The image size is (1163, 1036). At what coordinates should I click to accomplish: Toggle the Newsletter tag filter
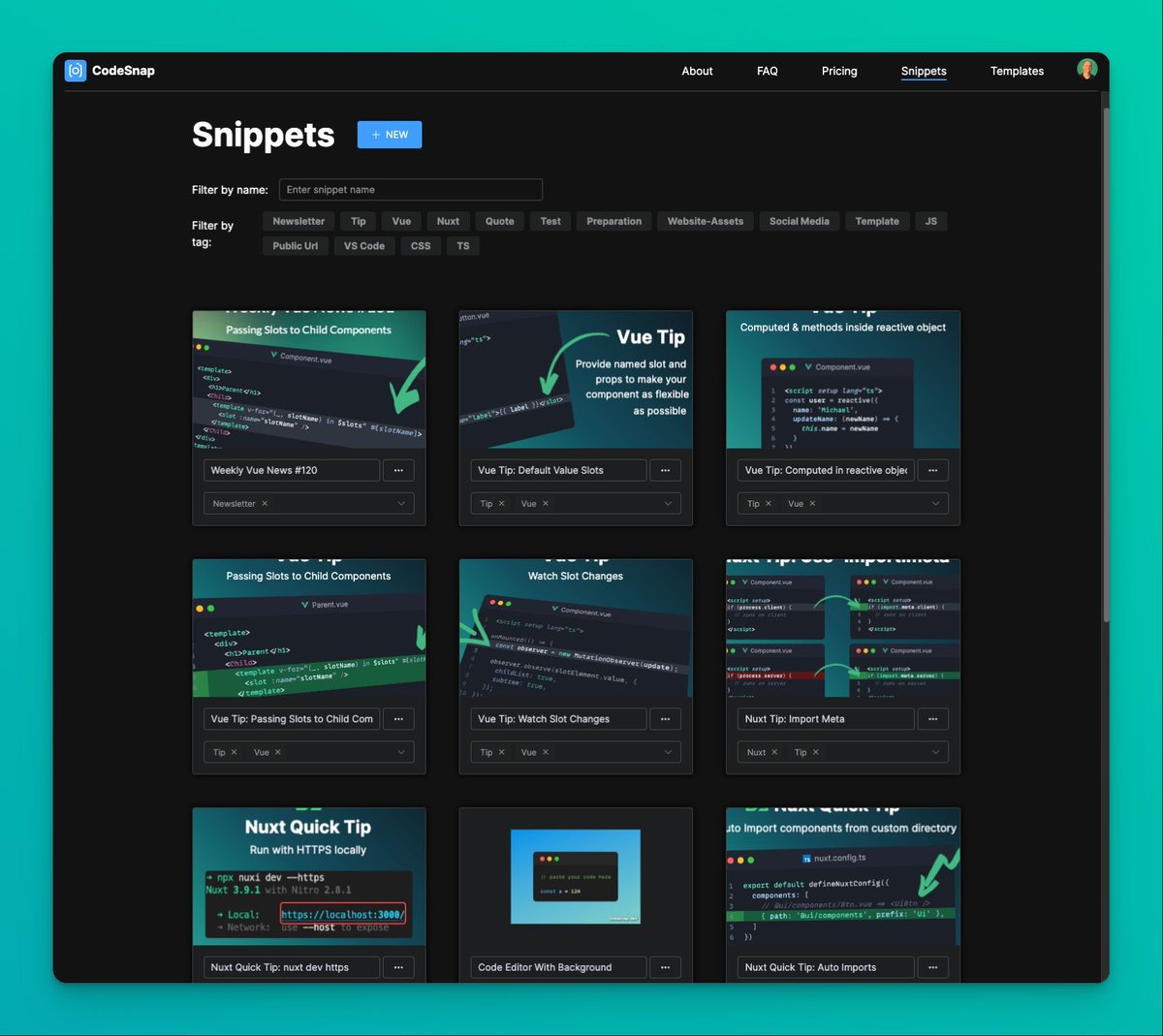(299, 221)
